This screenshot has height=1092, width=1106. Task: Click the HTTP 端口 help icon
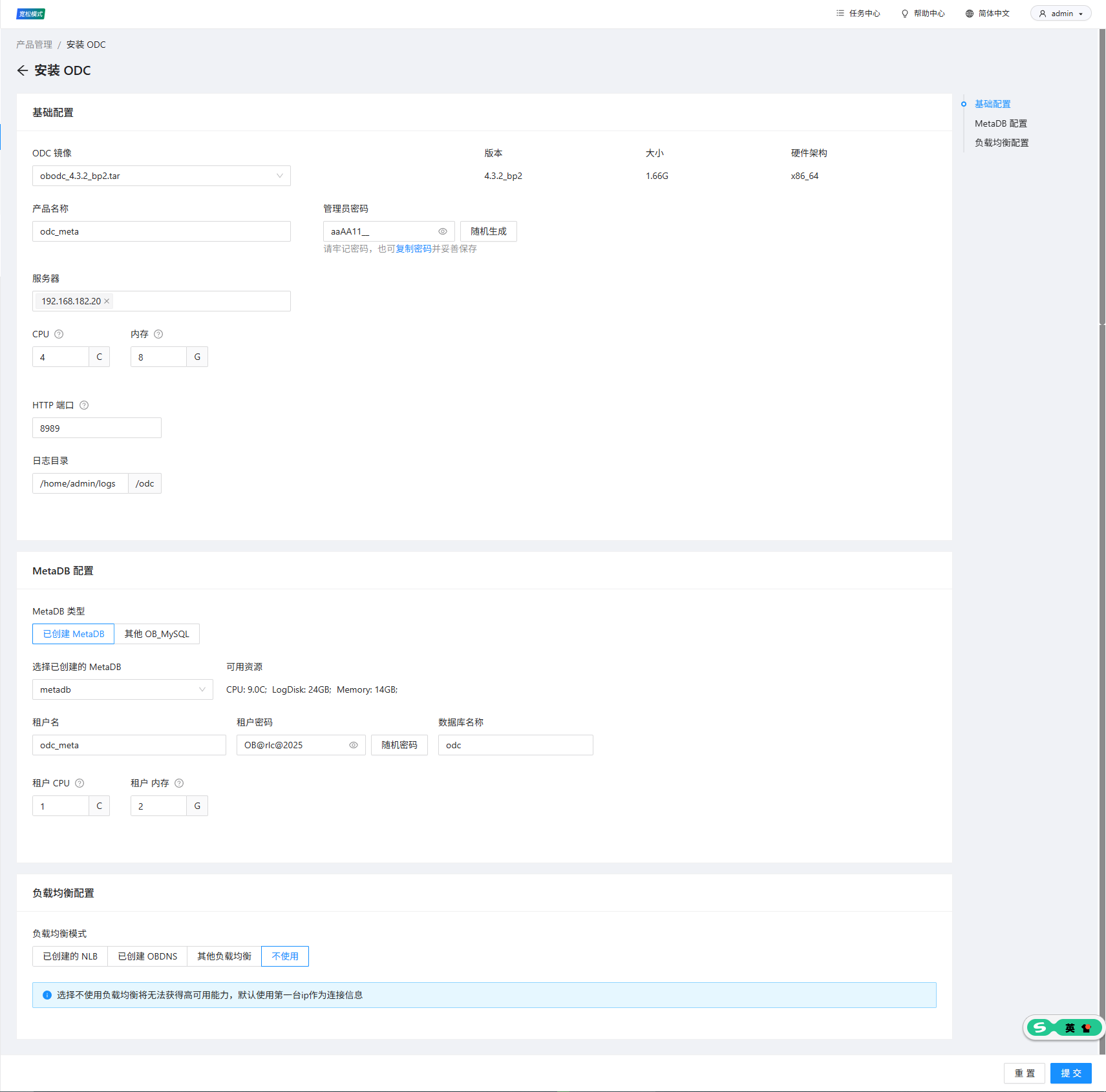click(84, 405)
